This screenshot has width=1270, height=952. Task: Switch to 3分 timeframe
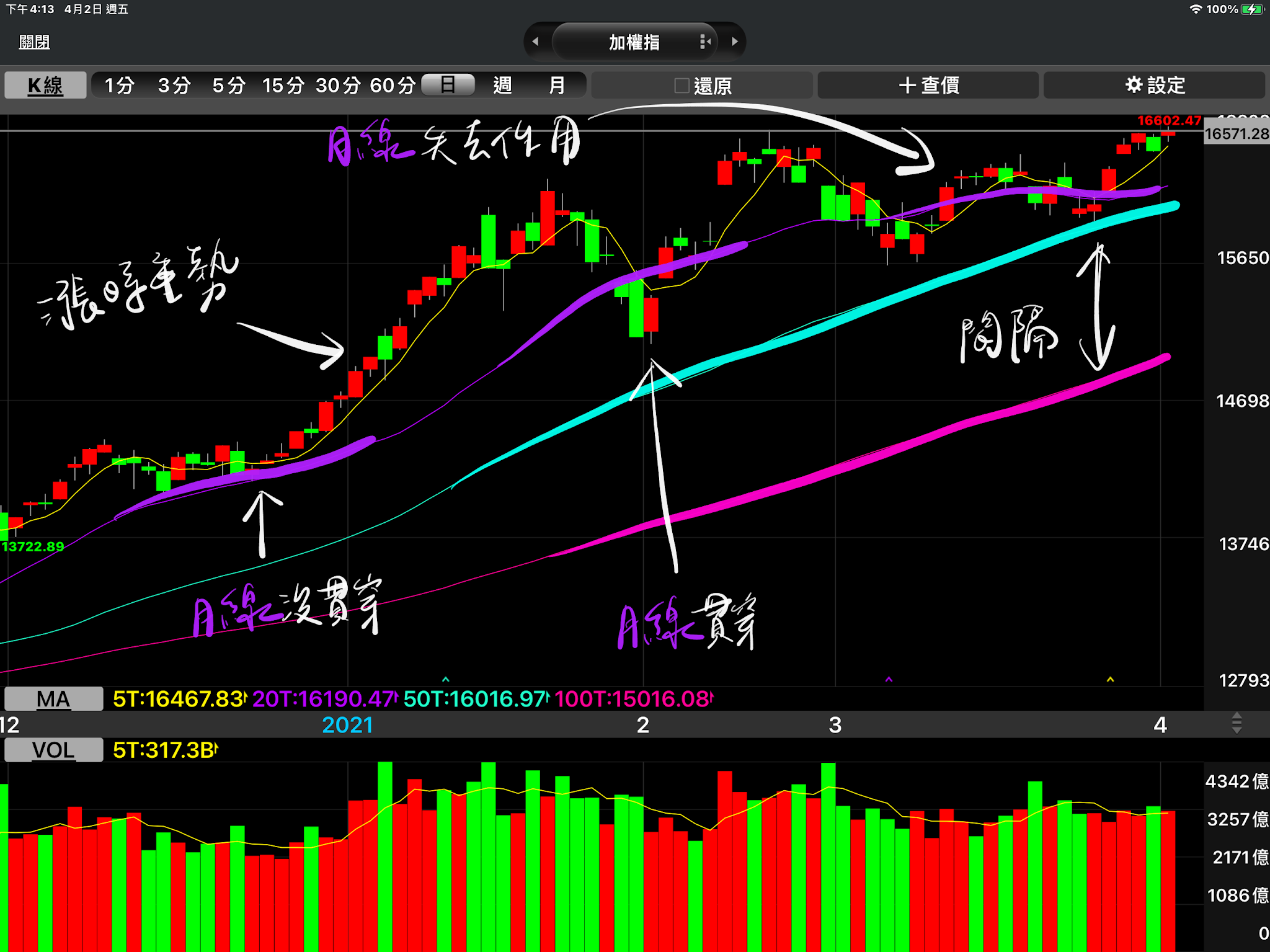point(174,85)
